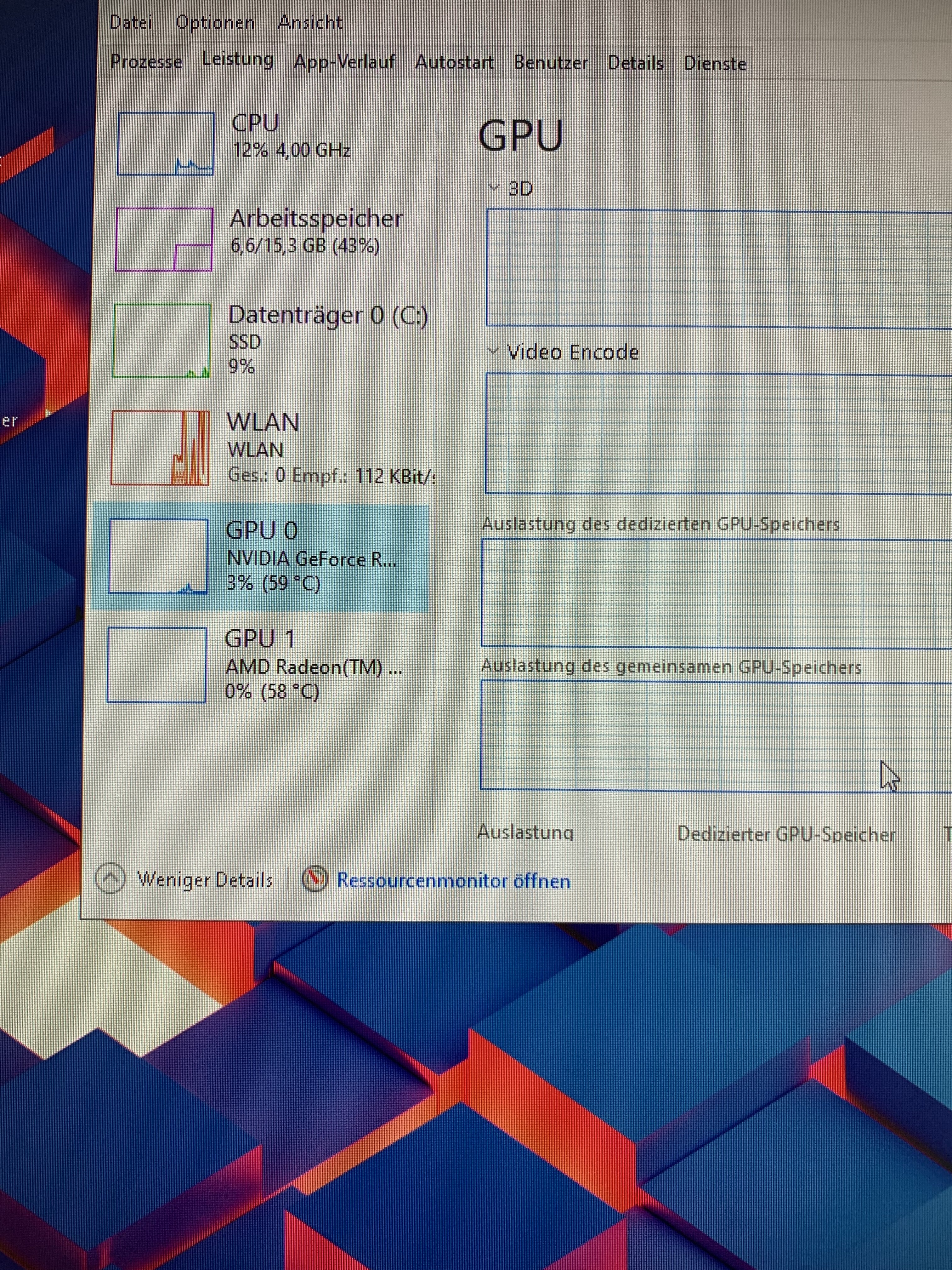Switch to the Prozesse tab
Viewport: 952px width, 1270px height.
(x=146, y=61)
